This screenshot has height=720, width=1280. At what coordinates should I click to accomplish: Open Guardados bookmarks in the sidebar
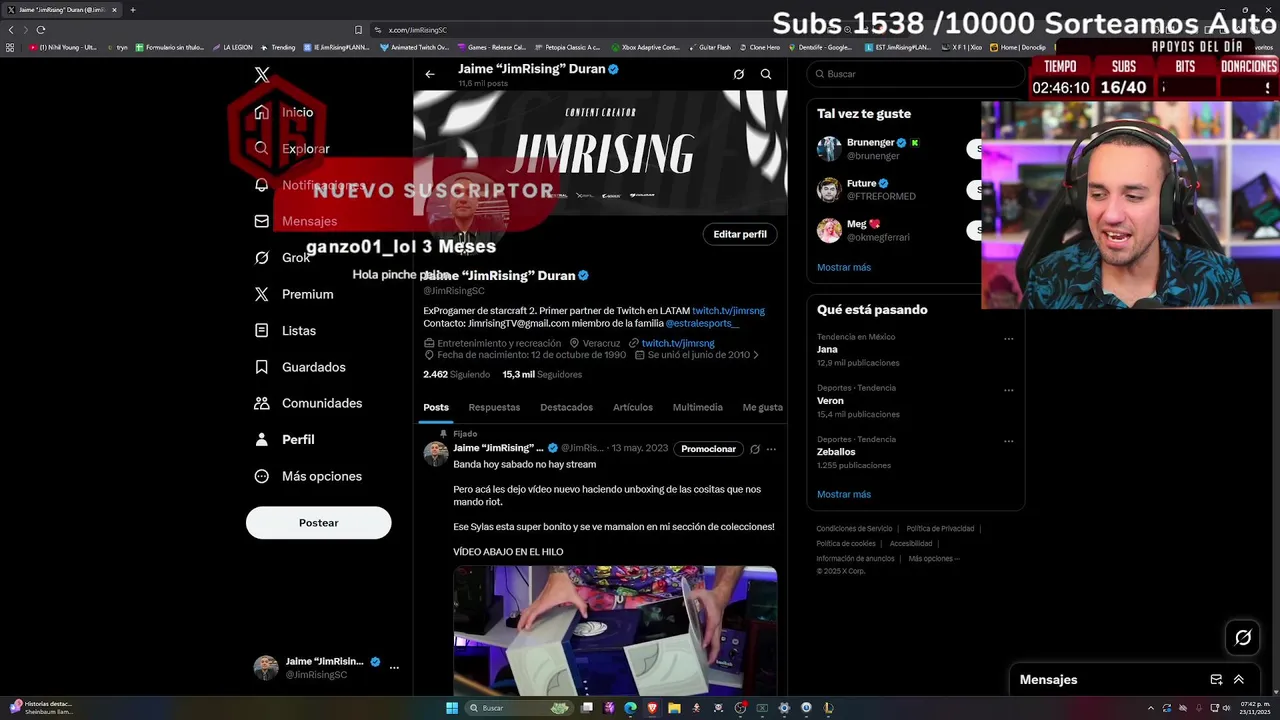[300, 367]
